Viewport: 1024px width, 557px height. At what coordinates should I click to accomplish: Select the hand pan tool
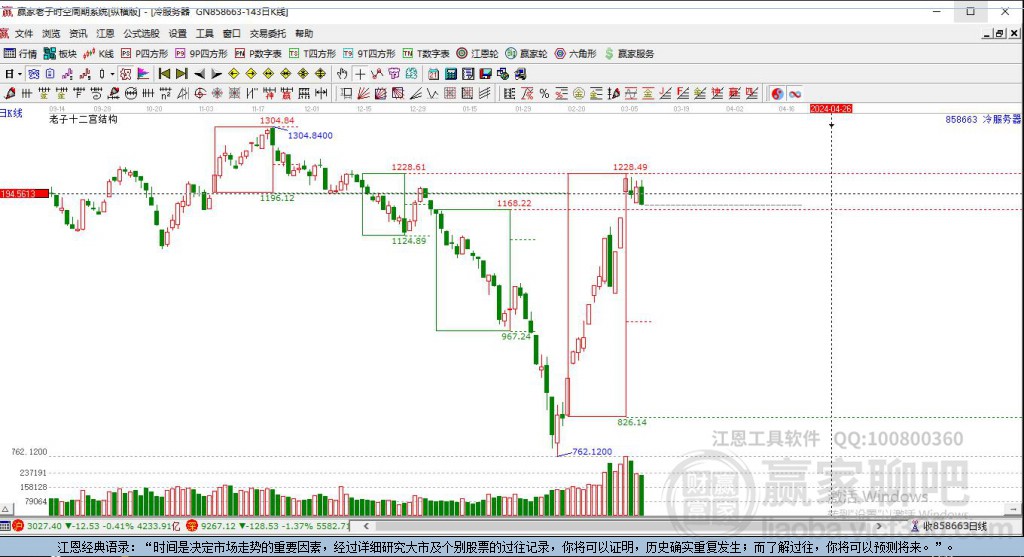click(342, 74)
